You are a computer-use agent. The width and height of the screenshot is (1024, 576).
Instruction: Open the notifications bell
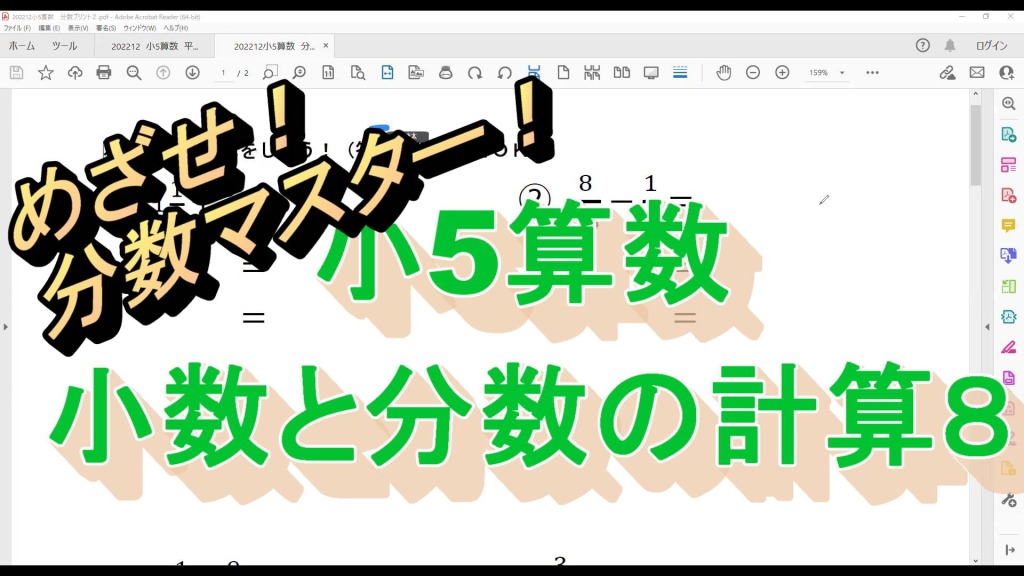pyautogui.click(x=950, y=46)
